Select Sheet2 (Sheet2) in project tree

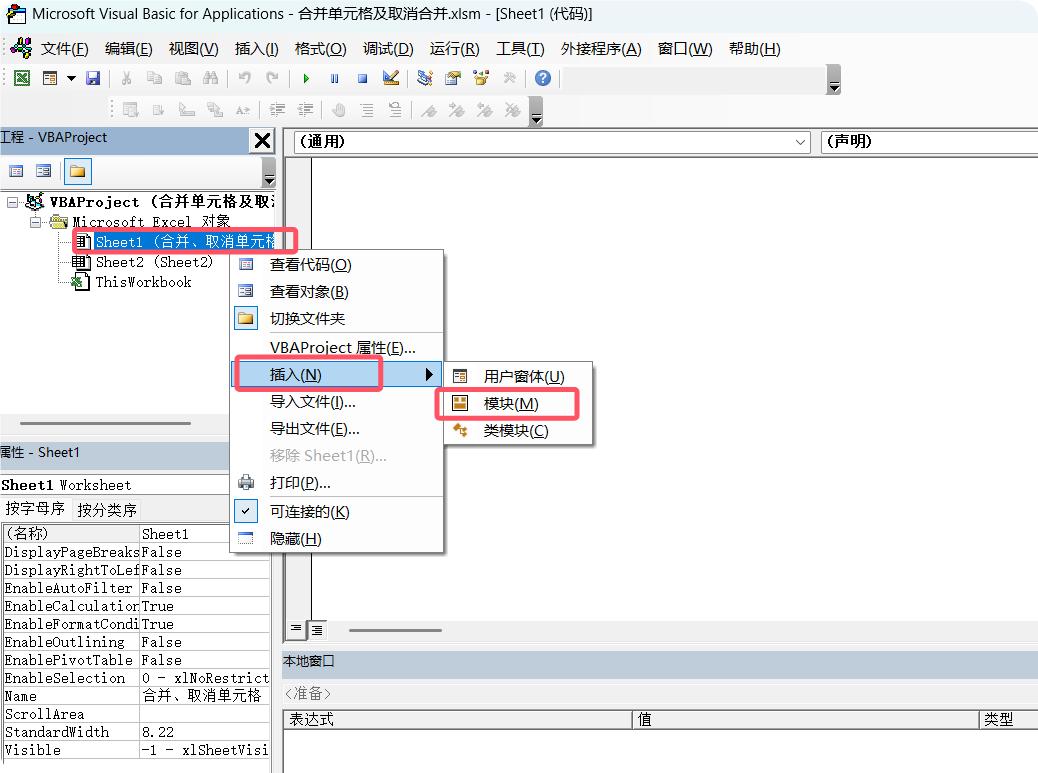tap(154, 262)
